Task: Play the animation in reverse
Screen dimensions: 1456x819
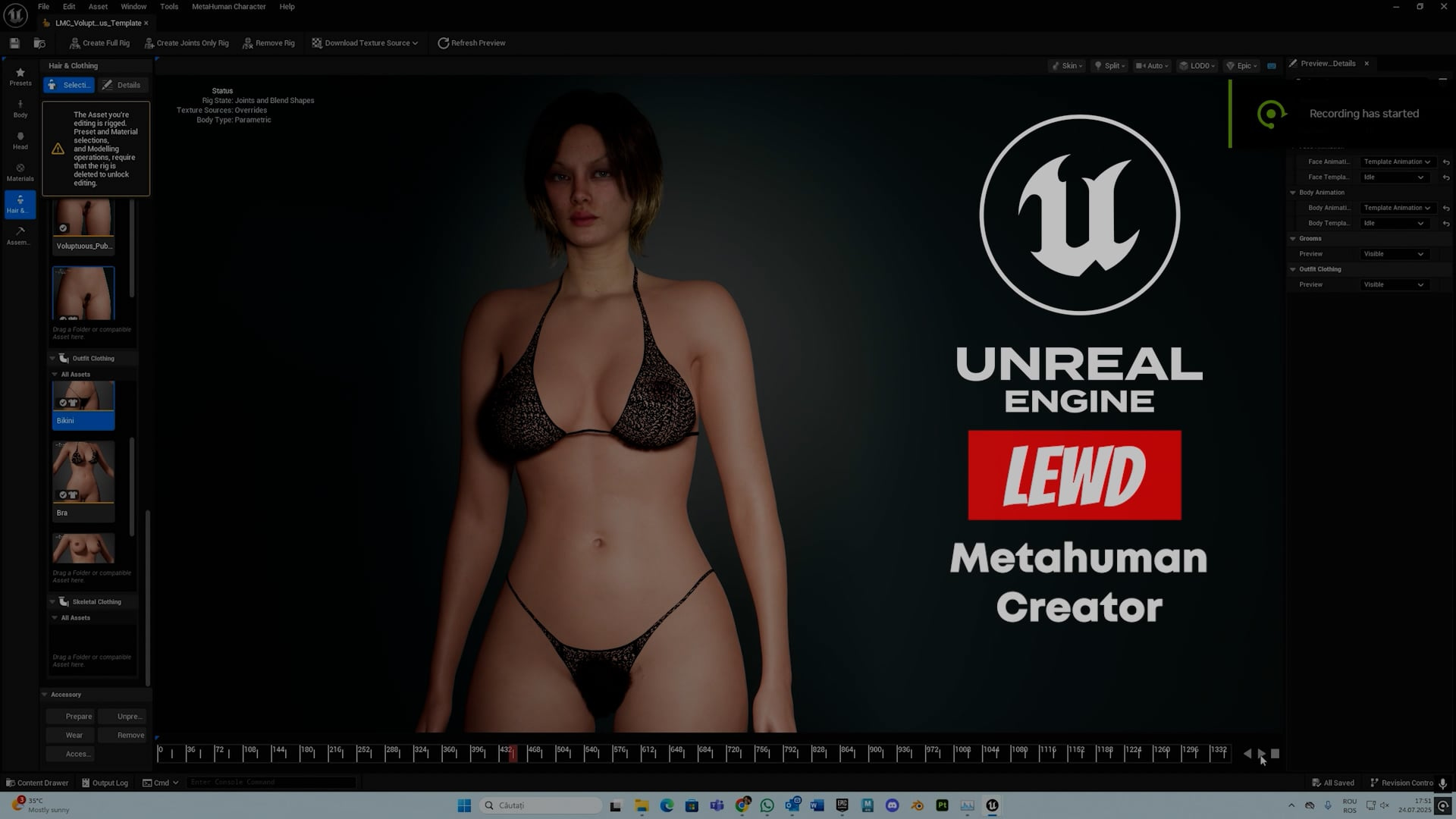Action: [1247, 754]
